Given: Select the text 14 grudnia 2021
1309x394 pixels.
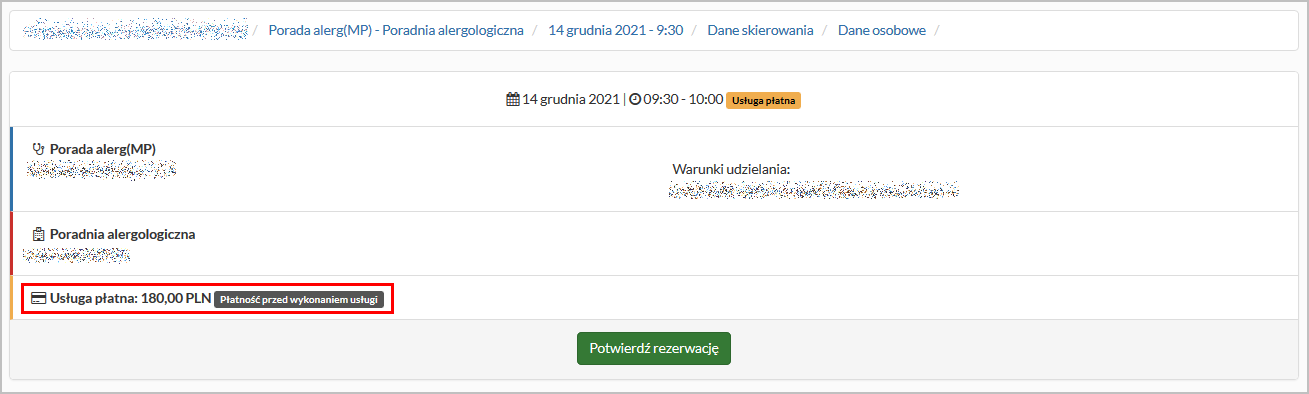Looking at the screenshot, I should pyautogui.click(x=571, y=100).
